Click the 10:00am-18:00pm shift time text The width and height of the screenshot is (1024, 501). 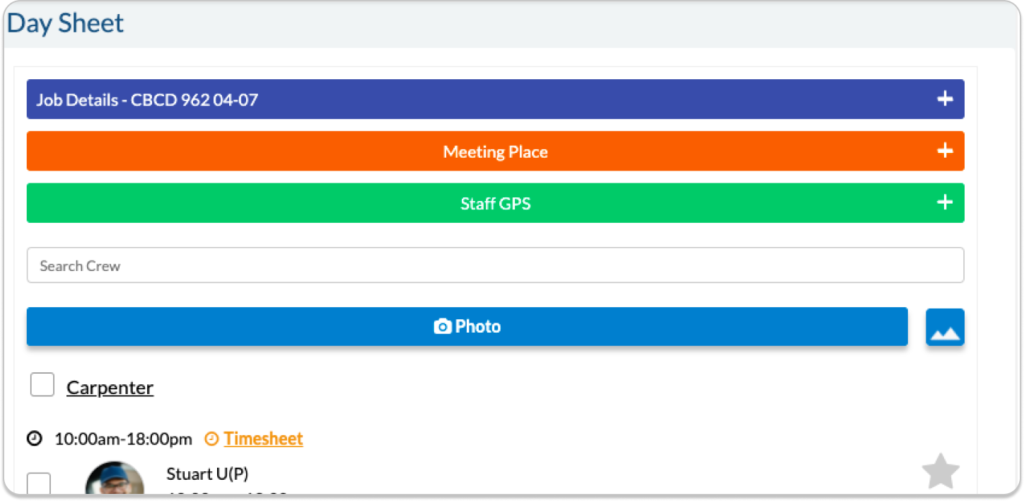tap(123, 439)
